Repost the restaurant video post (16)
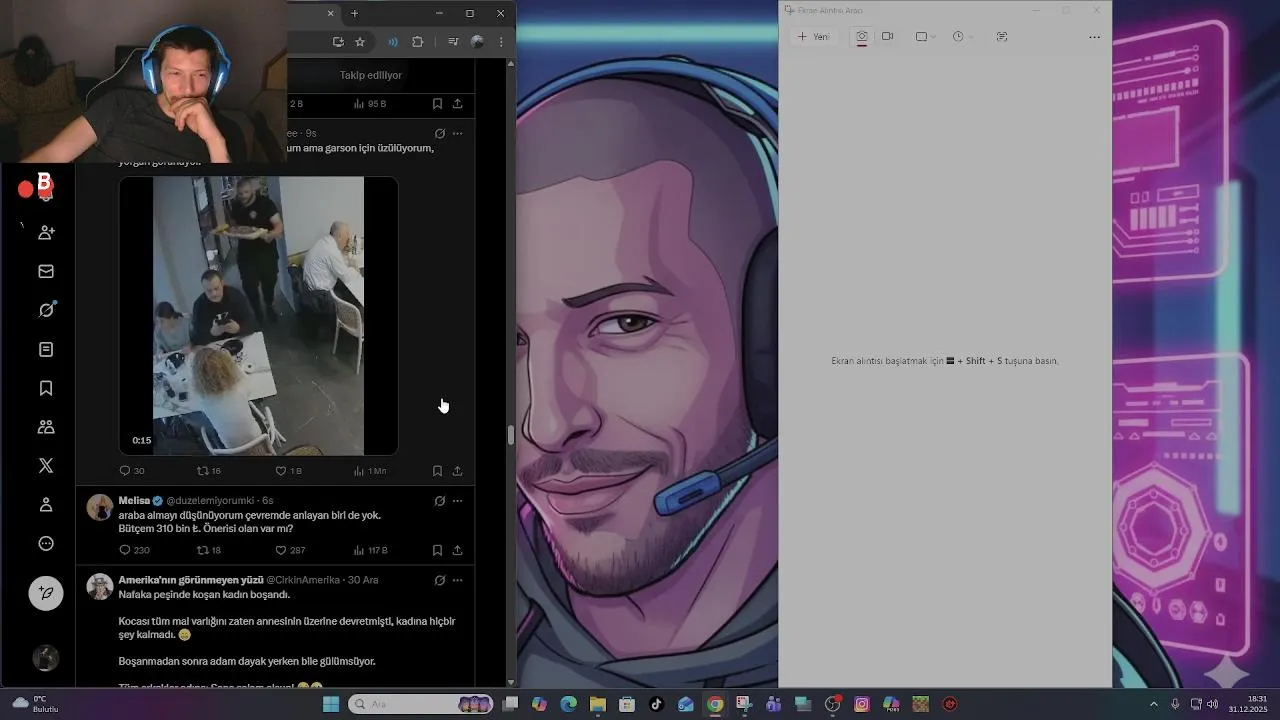Image resolution: width=1280 pixels, height=720 pixels. point(208,471)
